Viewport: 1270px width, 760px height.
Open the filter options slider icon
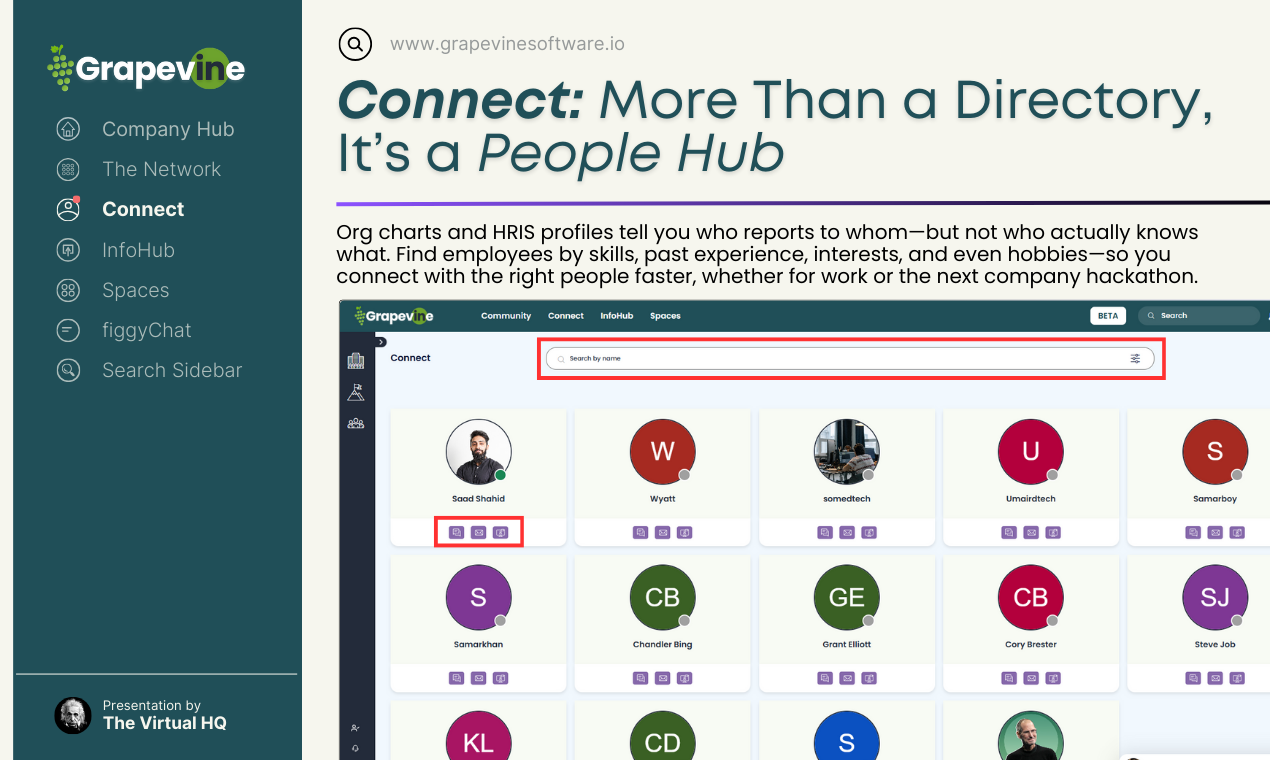pyautogui.click(x=1135, y=358)
